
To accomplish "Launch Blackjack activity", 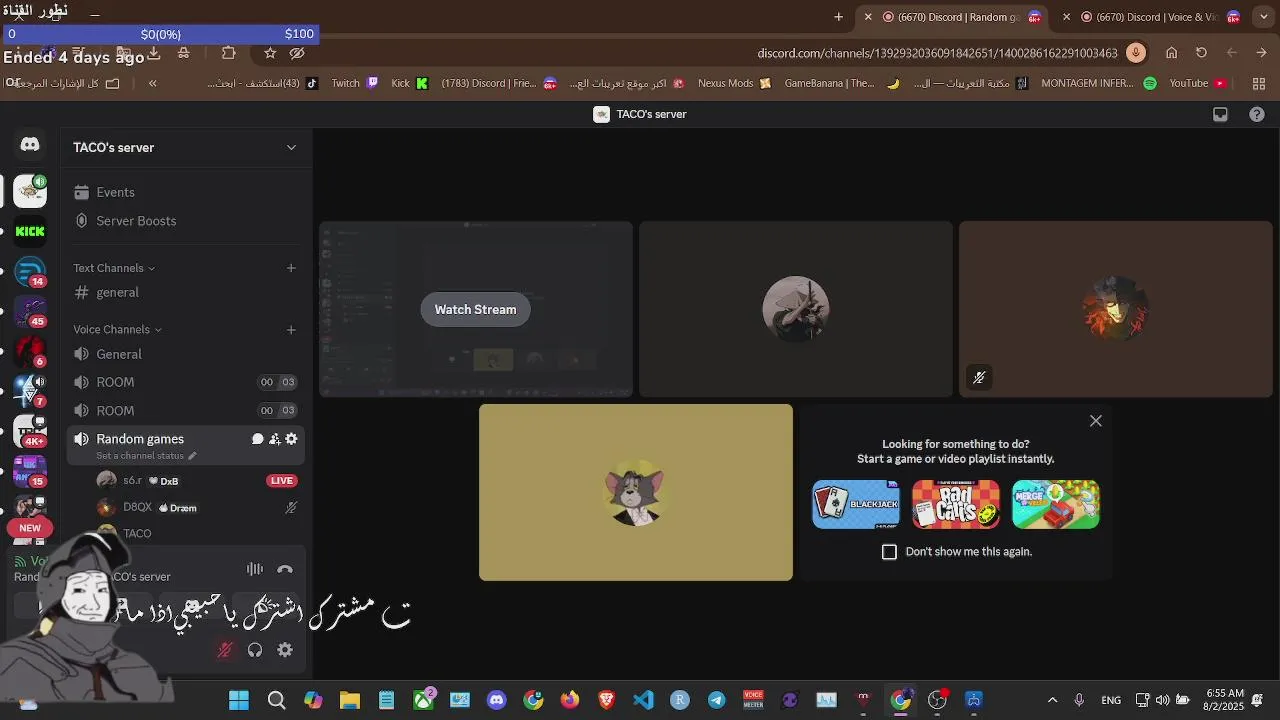I will click(x=856, y=504).
